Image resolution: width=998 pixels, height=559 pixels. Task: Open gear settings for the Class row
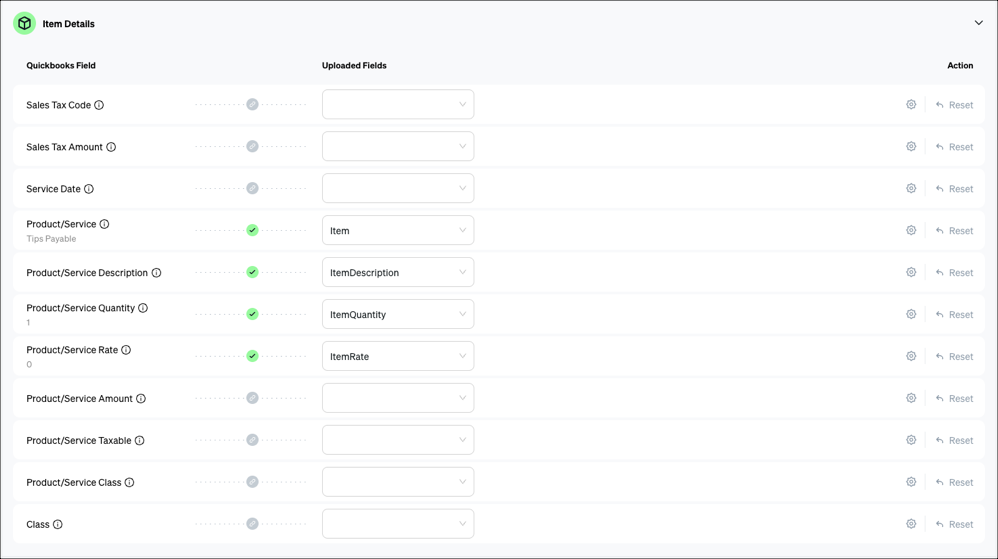(911, 524)
